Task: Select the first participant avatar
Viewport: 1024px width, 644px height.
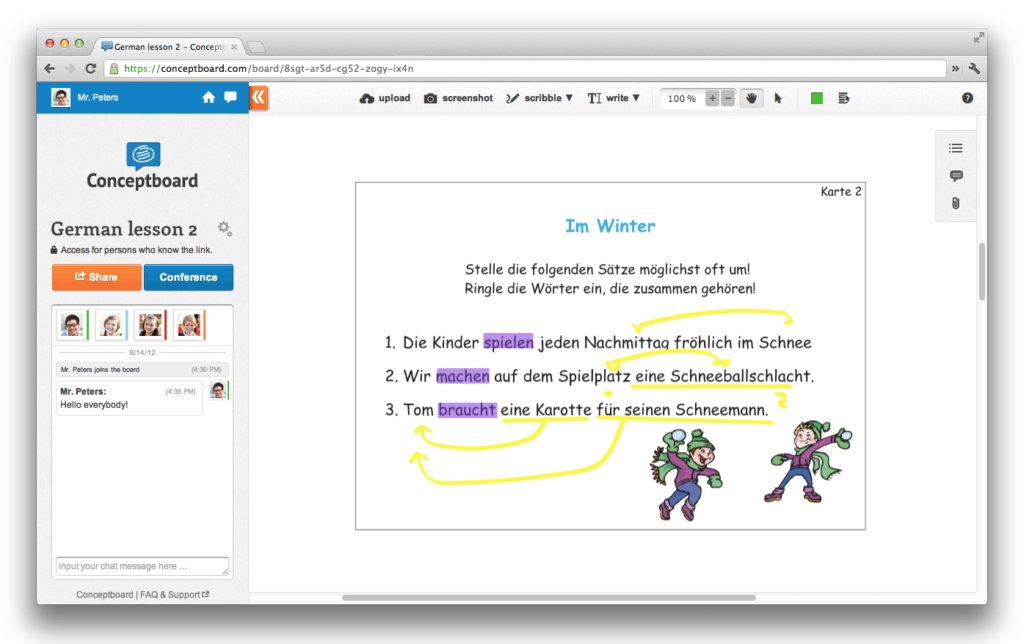Action: [72, 325]
